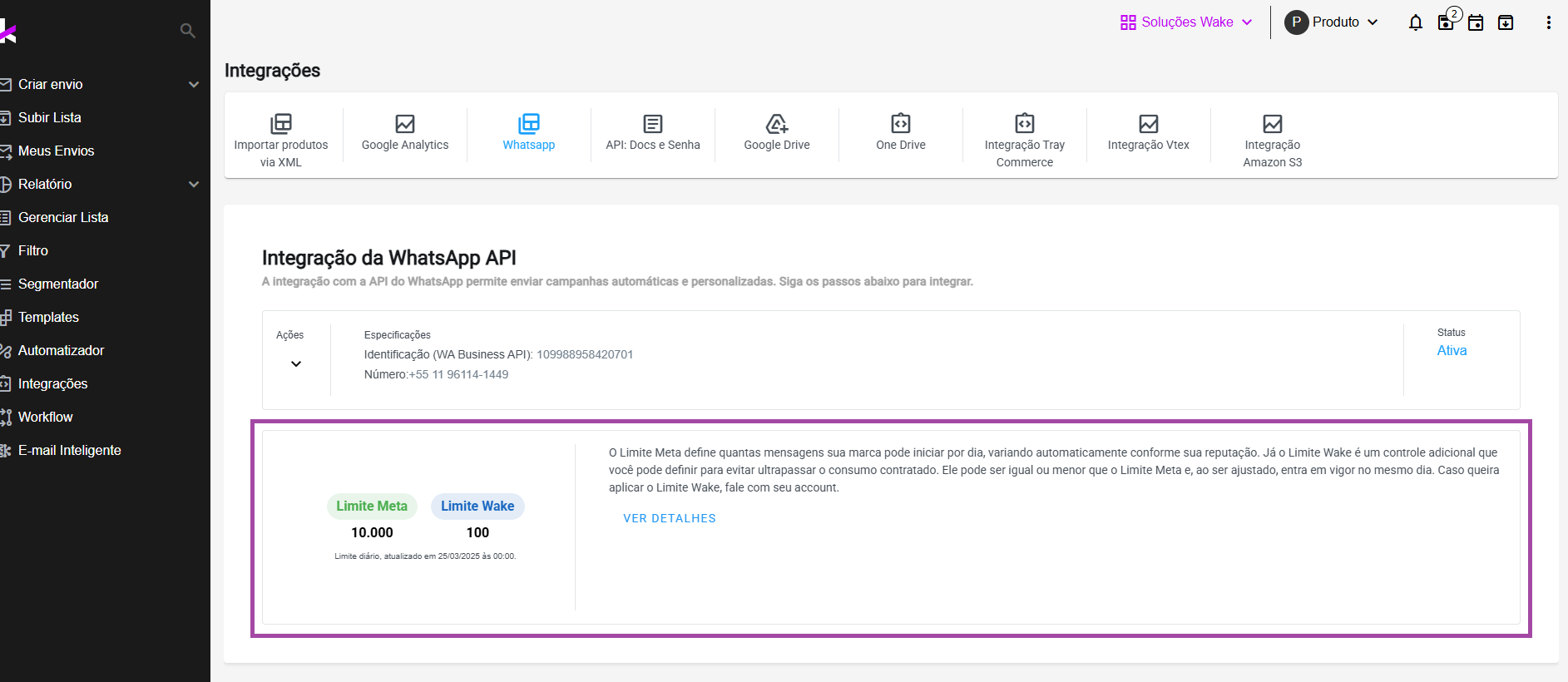Click the Google Drive icon

(777, 124)
